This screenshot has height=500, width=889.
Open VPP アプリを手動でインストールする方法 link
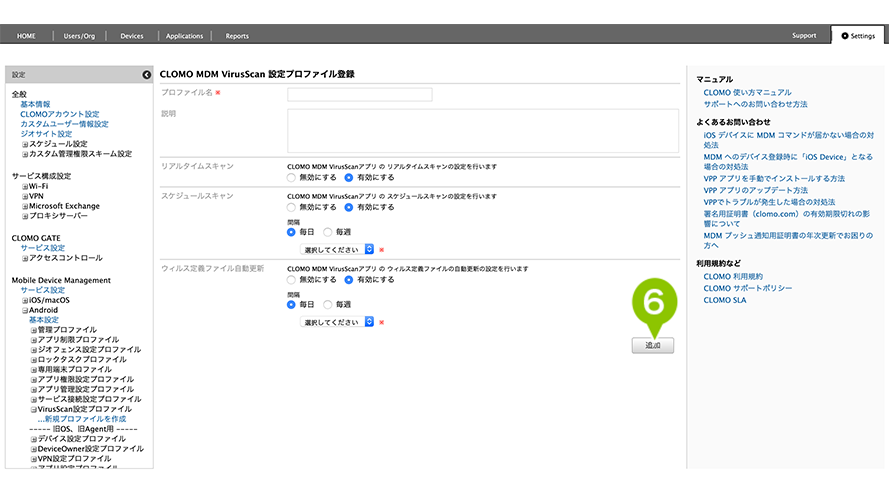pos(774,179)
